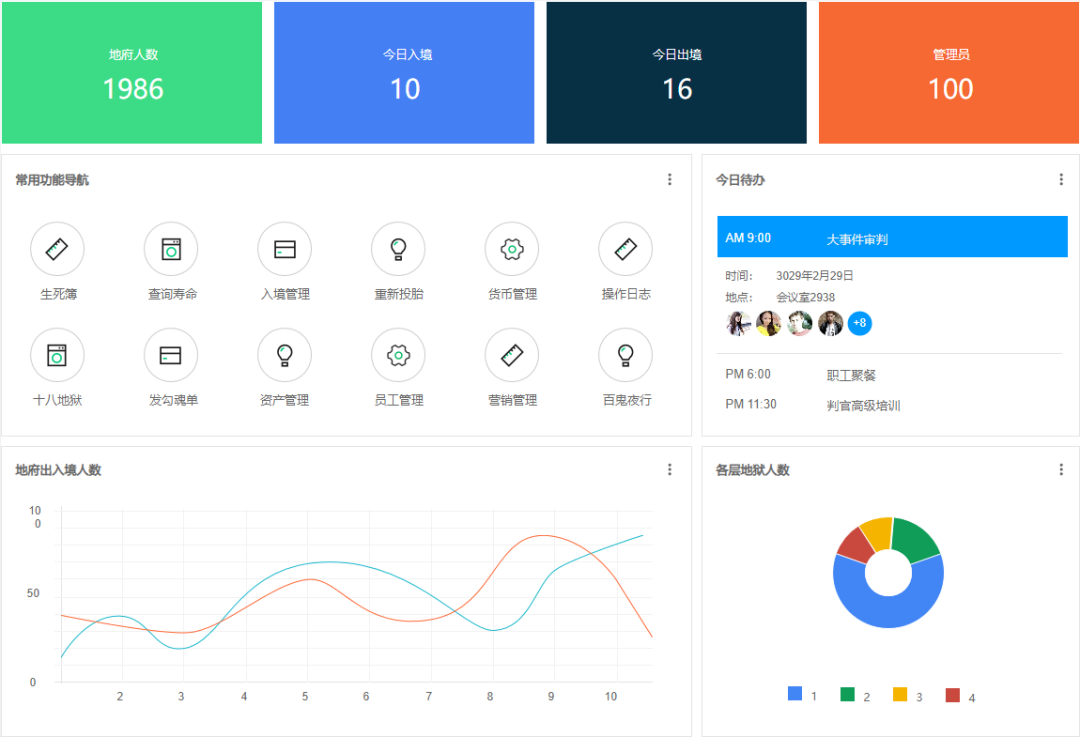The width and height of the screenshot is (1080, 737).
Task: Toggle legend item 2 in donut chart
Action: 855,695
